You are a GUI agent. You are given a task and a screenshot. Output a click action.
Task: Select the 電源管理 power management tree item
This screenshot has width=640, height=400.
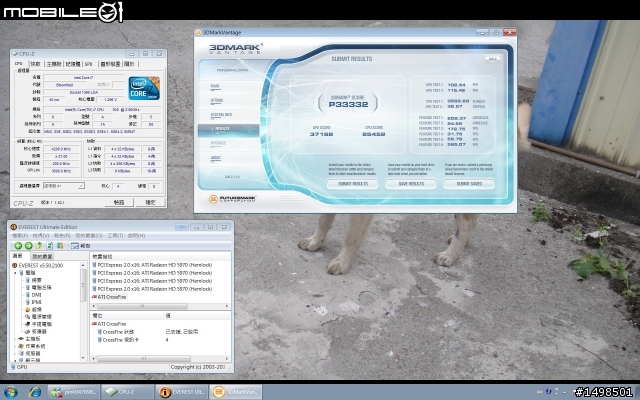click(x=38, y=317)
